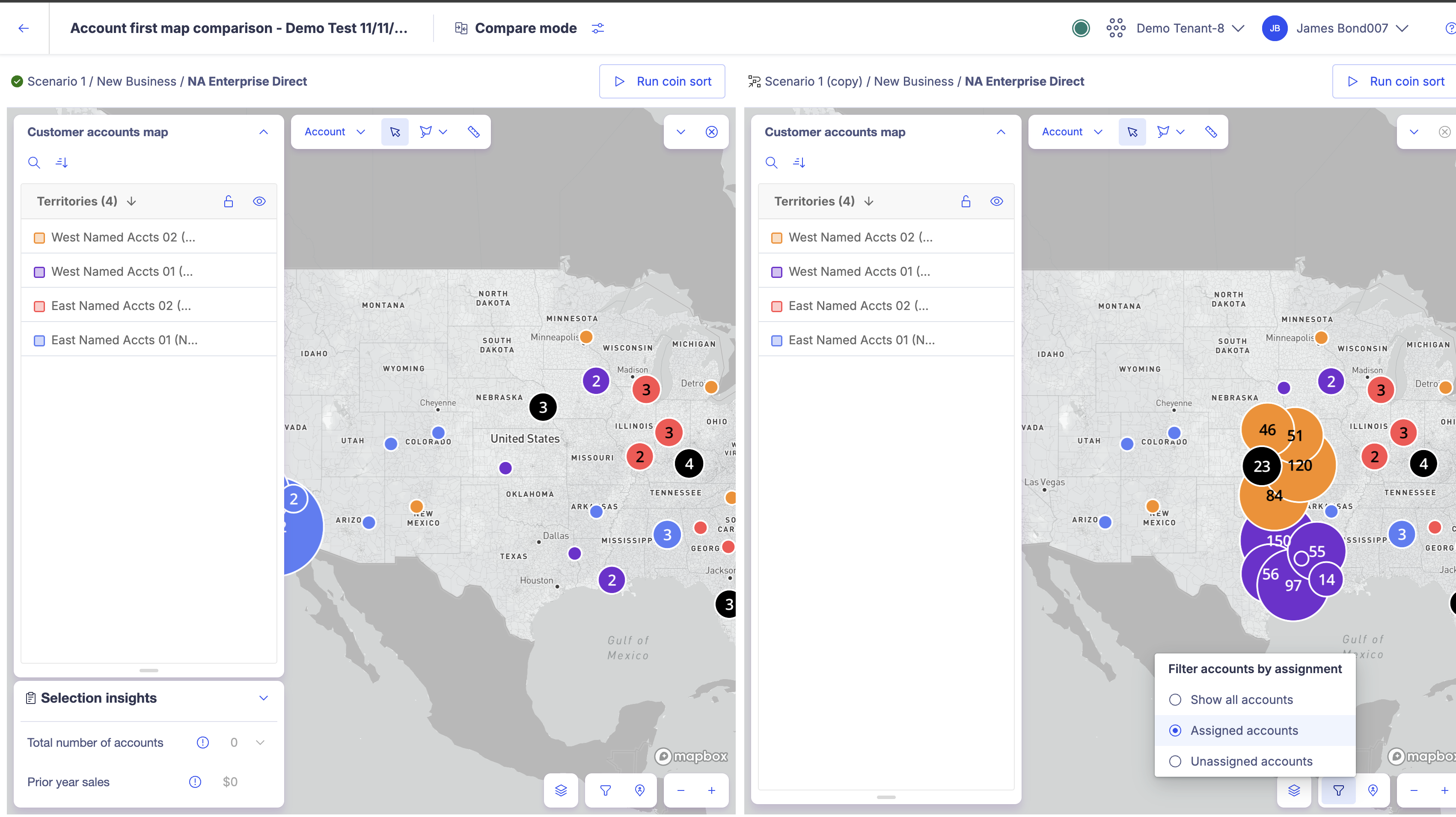Toggle active filter button on right map
This screenshot has width=1456, height=817.
click(x=1338, y=790)
